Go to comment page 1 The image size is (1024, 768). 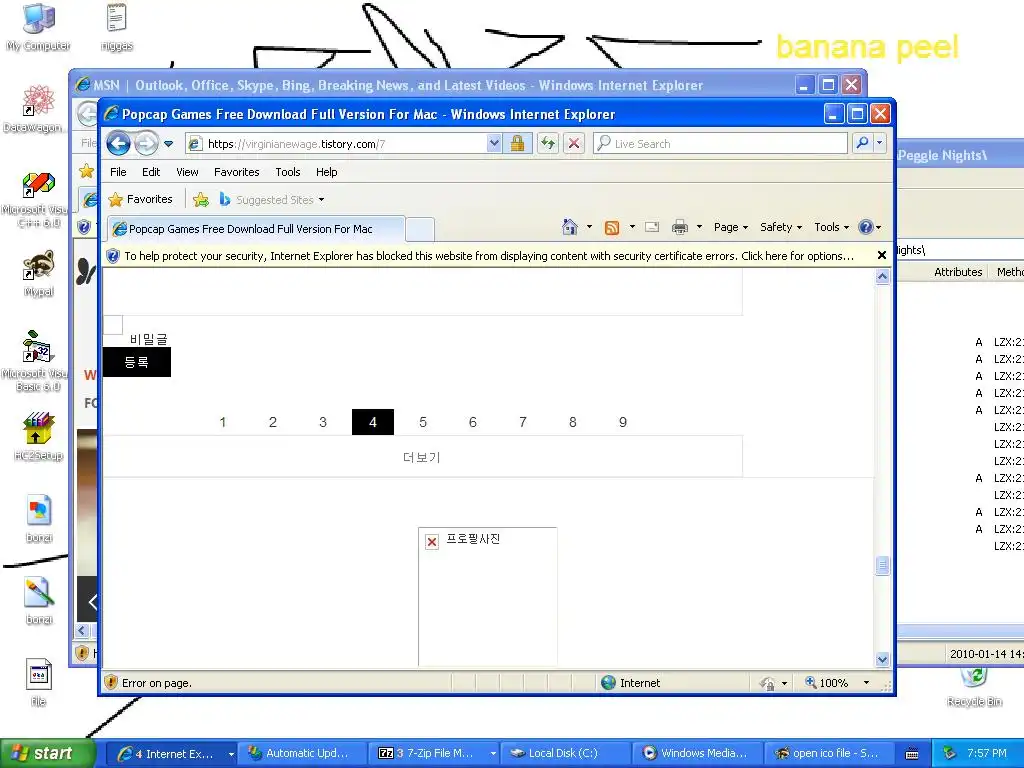tap(223, 422)
